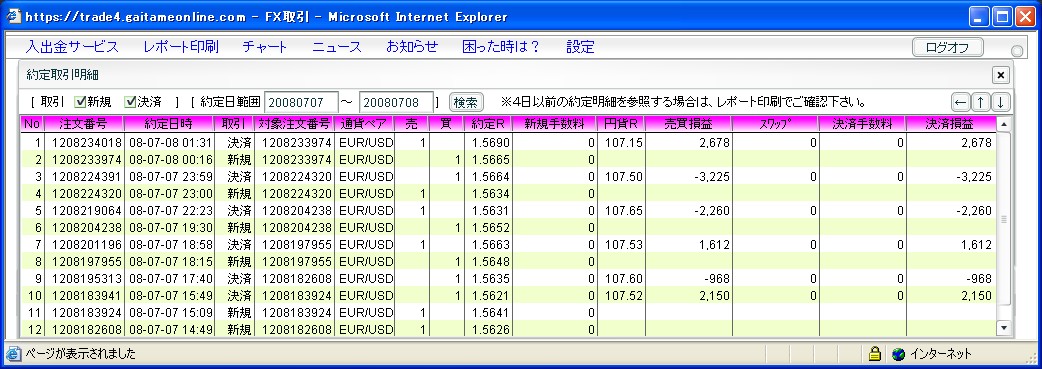Click the 新規手数料 column header
This screenshot has height=369, width=1042.
click(554, 124)
